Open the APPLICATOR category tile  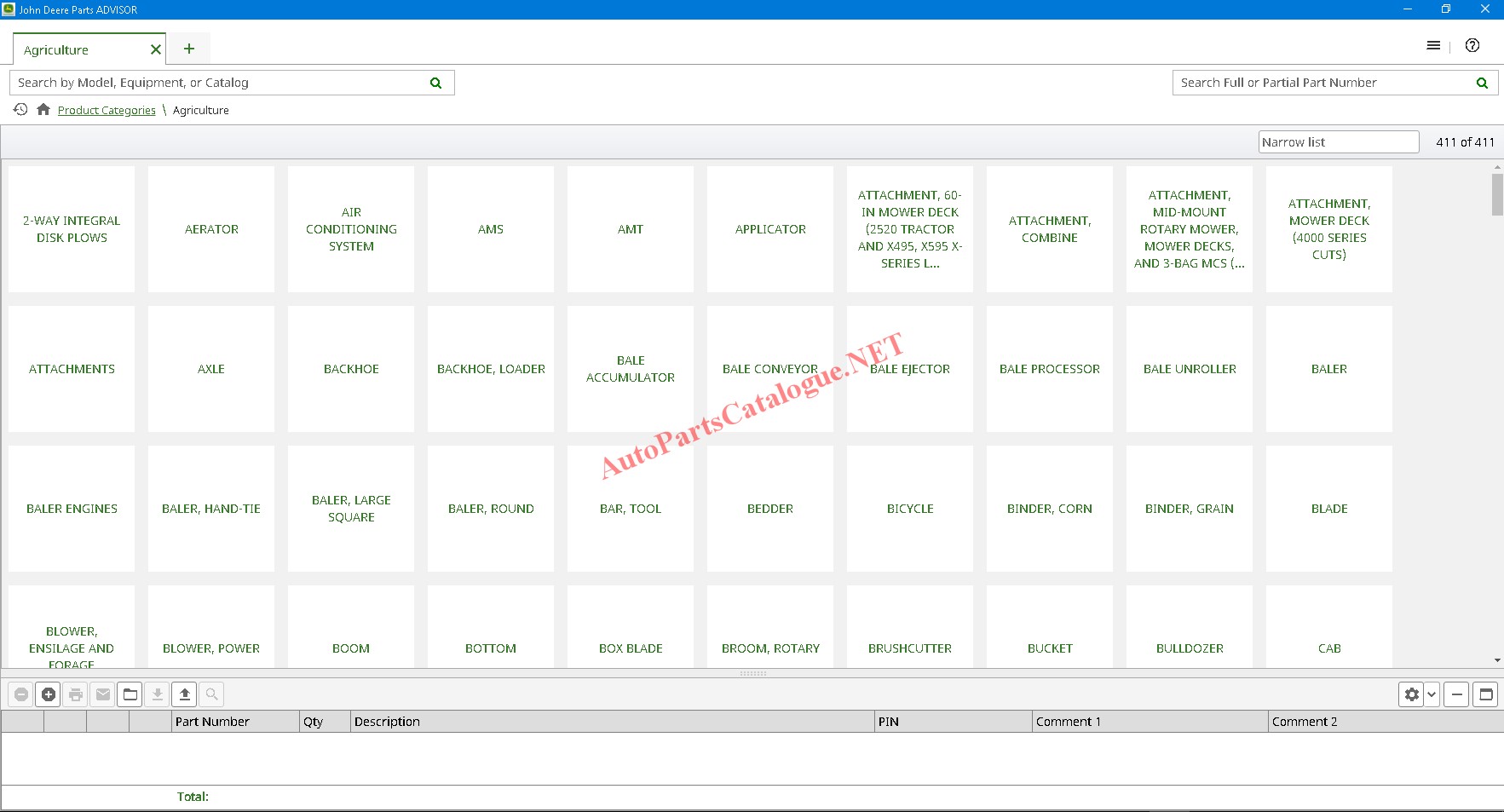[x=770, y=229]
